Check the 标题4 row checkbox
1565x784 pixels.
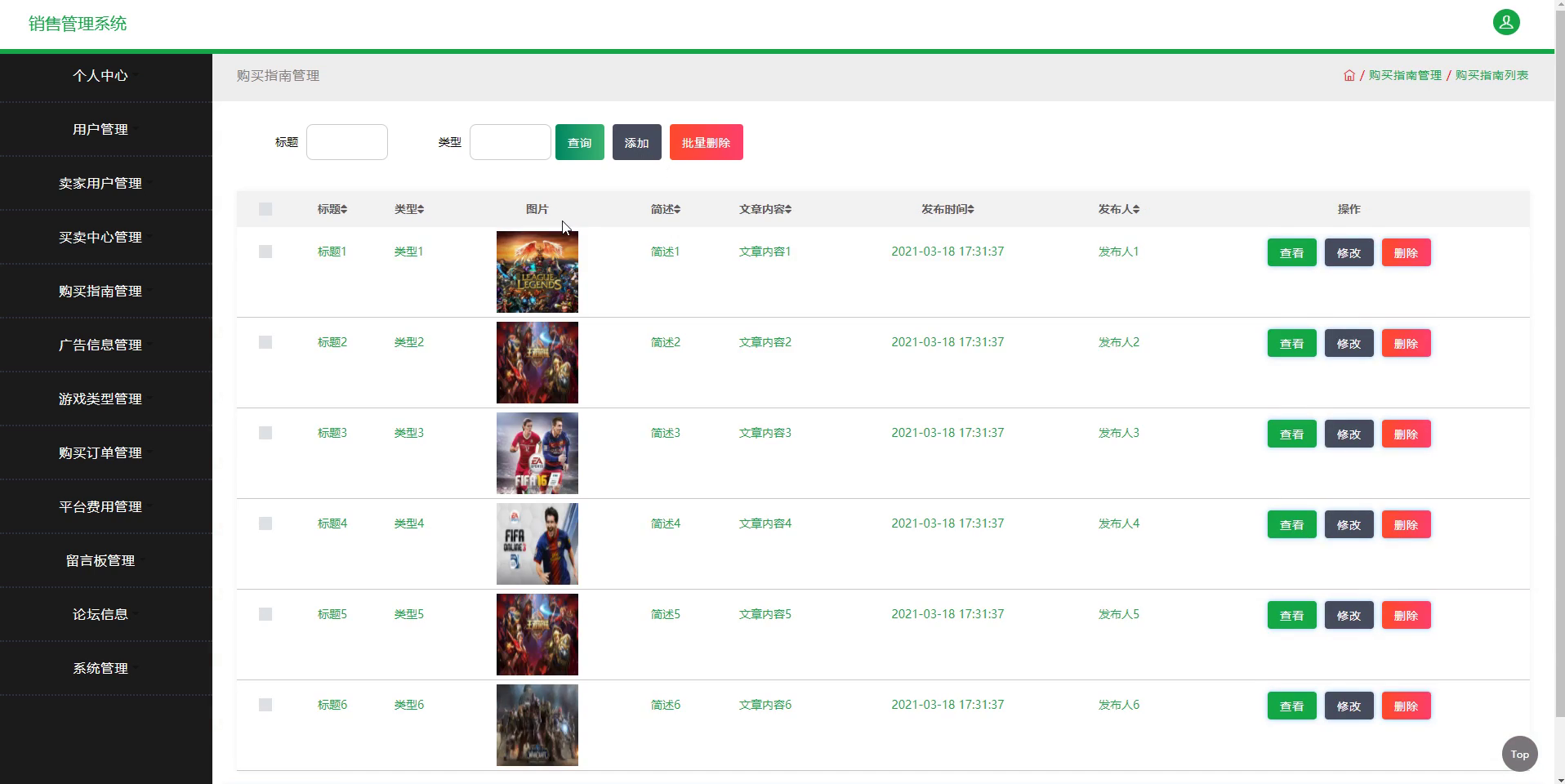pos(265,523)
